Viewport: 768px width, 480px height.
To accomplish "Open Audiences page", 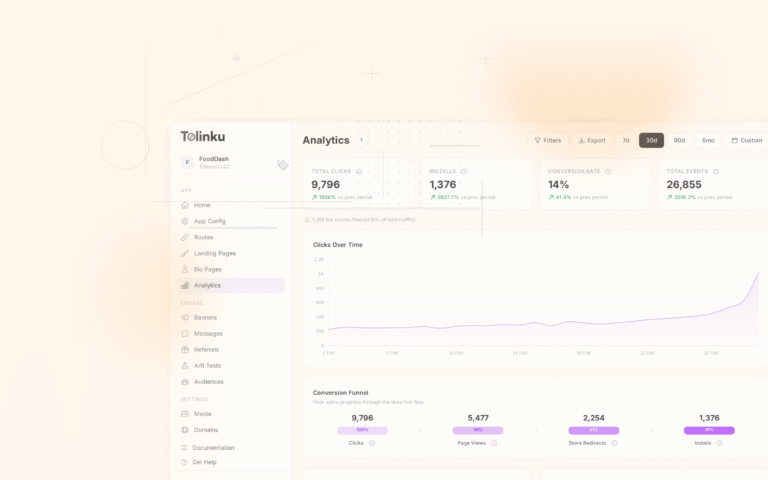I will pos(231,382).
